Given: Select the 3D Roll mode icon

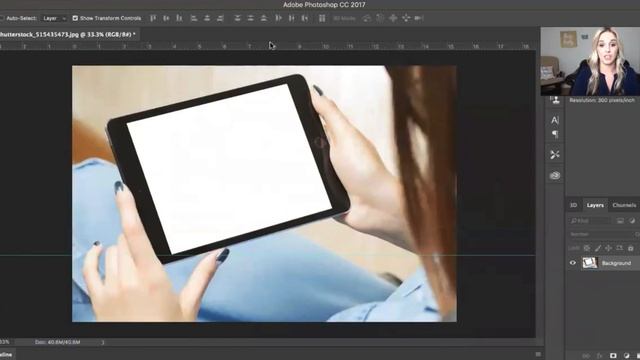Looking at the screenshot, I should (x=380, y=18).
